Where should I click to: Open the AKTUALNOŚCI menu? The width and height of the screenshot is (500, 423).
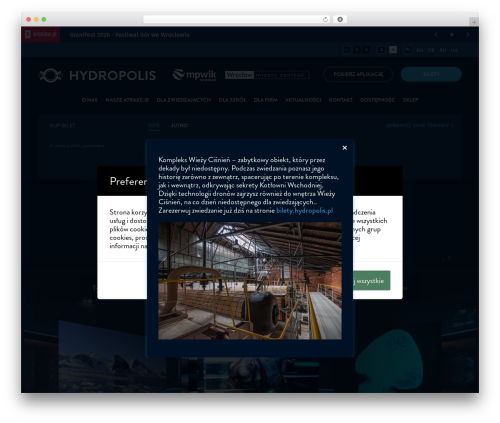[x=303, y=100]
